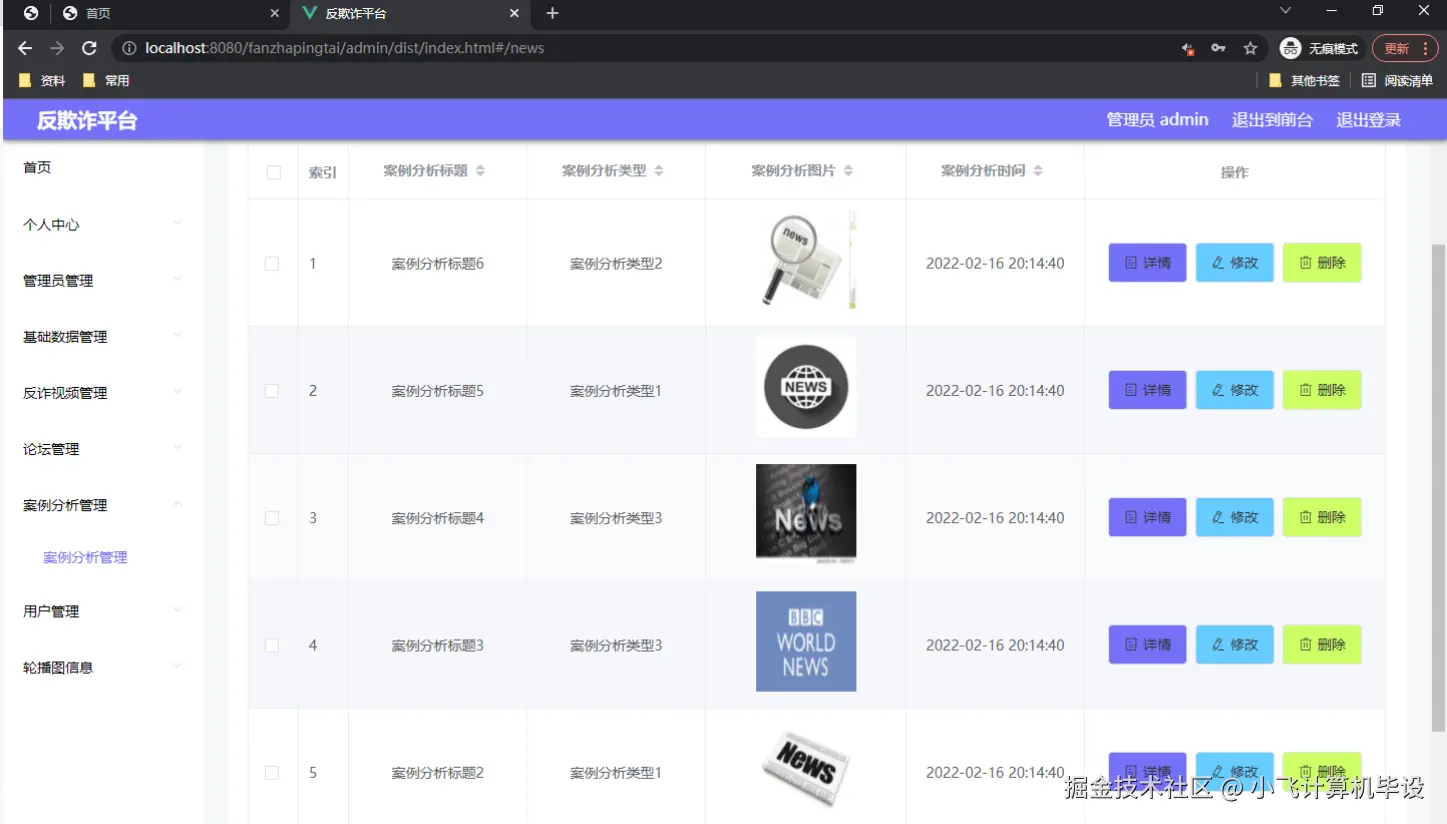This screenshot has width=1447, height=824.
Task: Go forward in browser history
Action: click(57, 48)
